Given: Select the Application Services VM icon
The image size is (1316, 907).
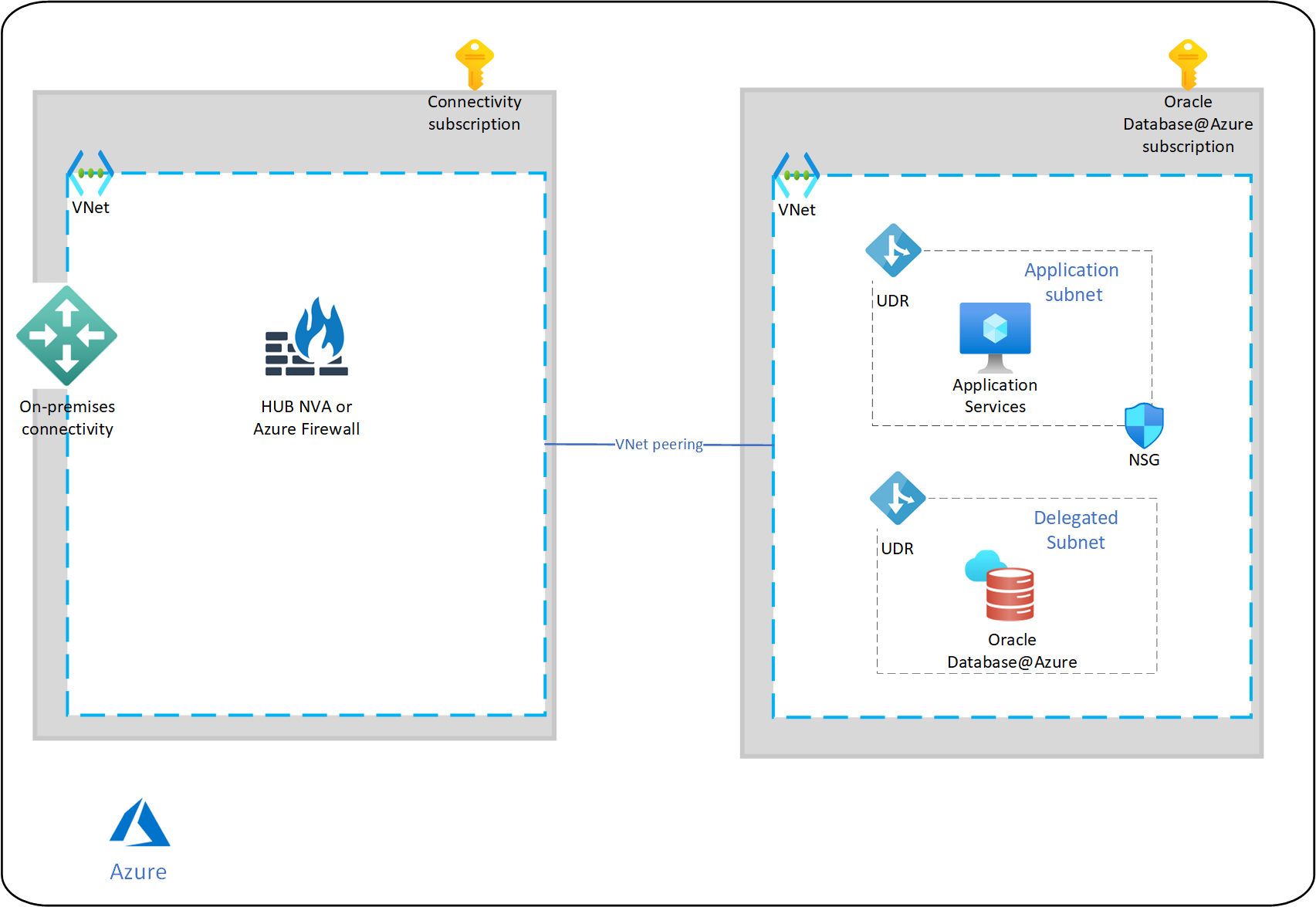Looking at the screenshot, I should 995,337.
